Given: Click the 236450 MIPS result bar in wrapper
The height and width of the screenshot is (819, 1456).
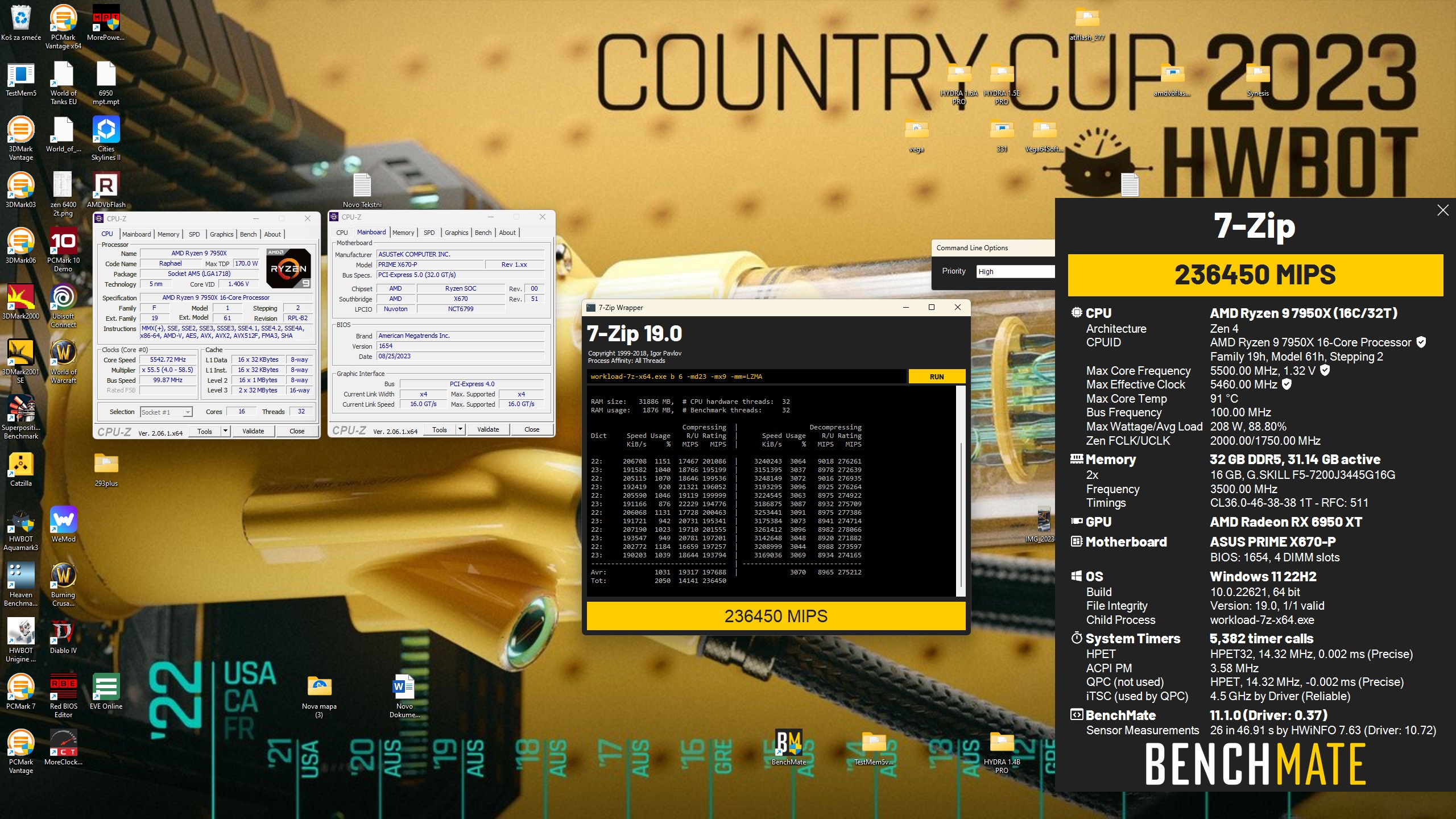Looking at the screenshot, I should [x=776, y=616].
